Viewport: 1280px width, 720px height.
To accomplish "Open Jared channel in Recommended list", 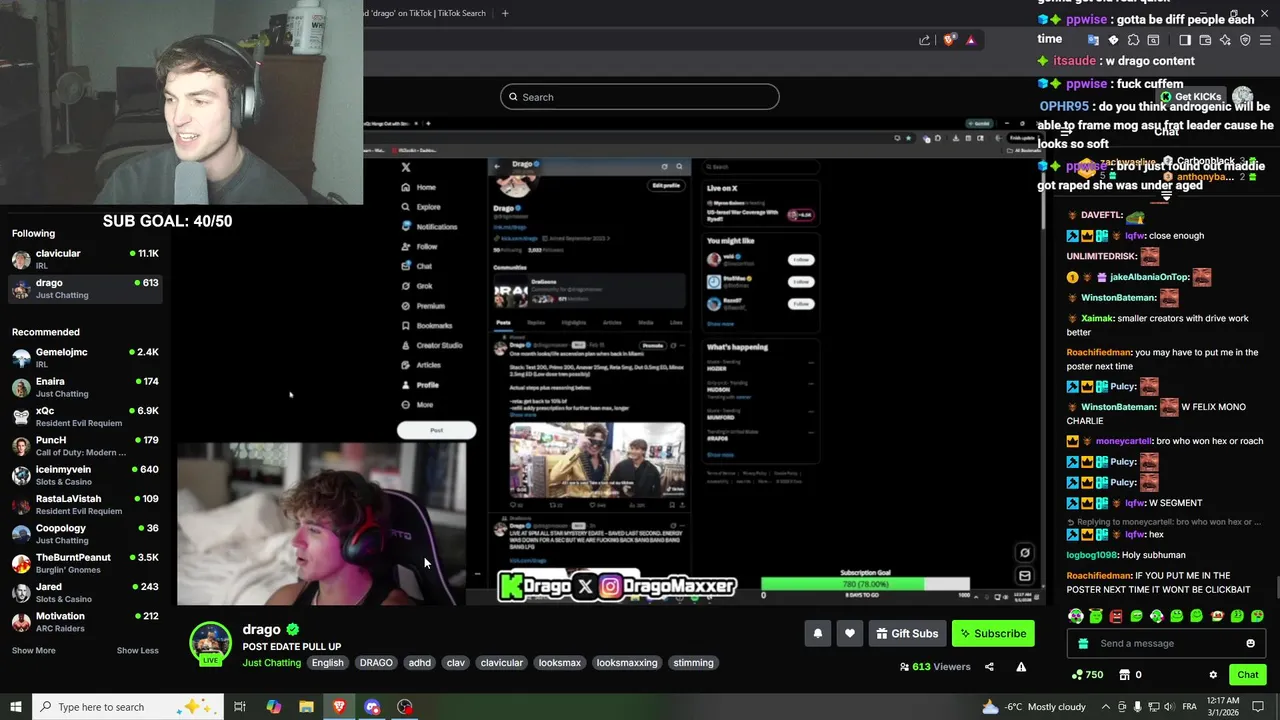I will (x=85, y=592).
